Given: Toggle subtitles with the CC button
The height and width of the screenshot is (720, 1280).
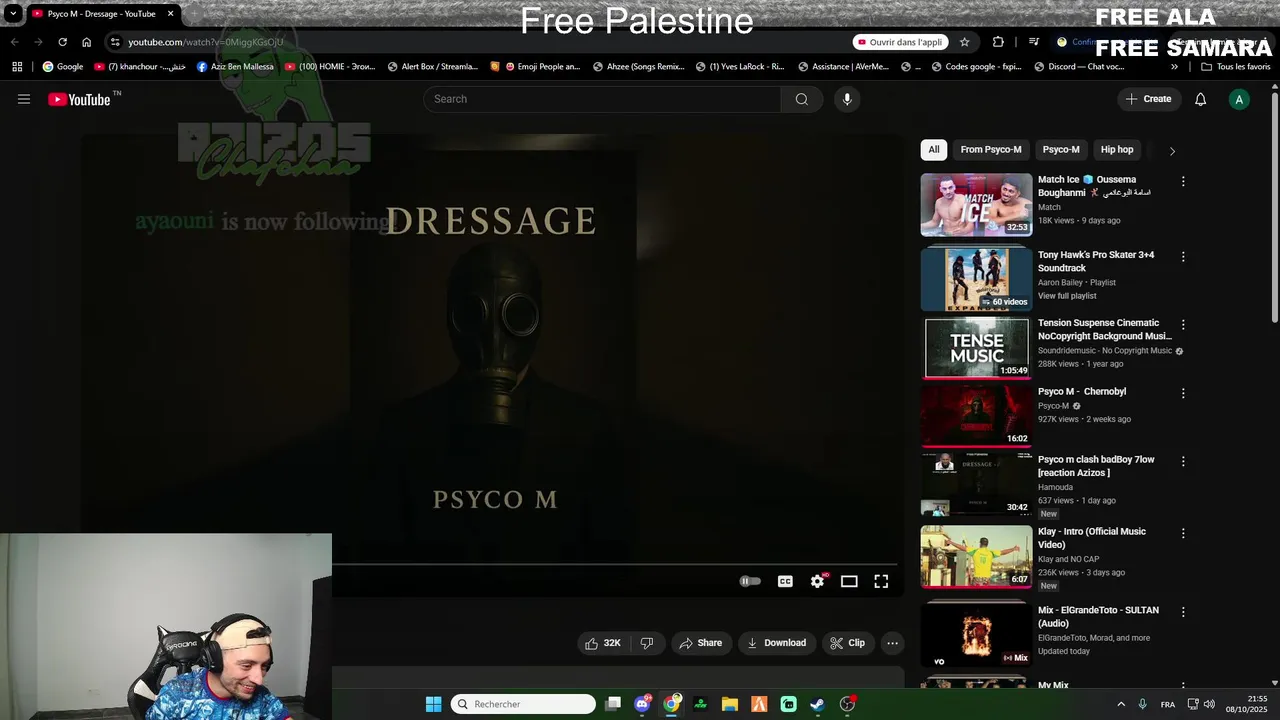Looking at the screenshot, I should [785, 581].
